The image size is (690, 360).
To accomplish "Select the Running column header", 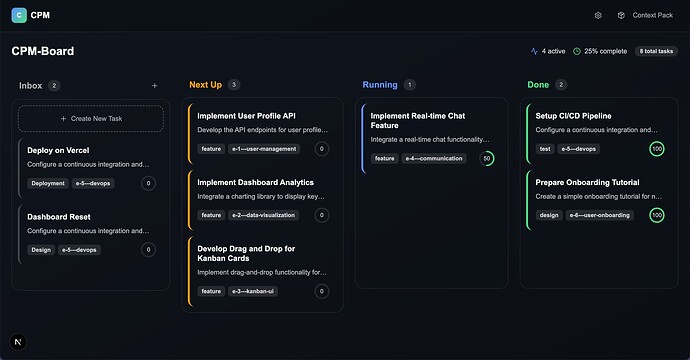I will [x=380, y=84].
